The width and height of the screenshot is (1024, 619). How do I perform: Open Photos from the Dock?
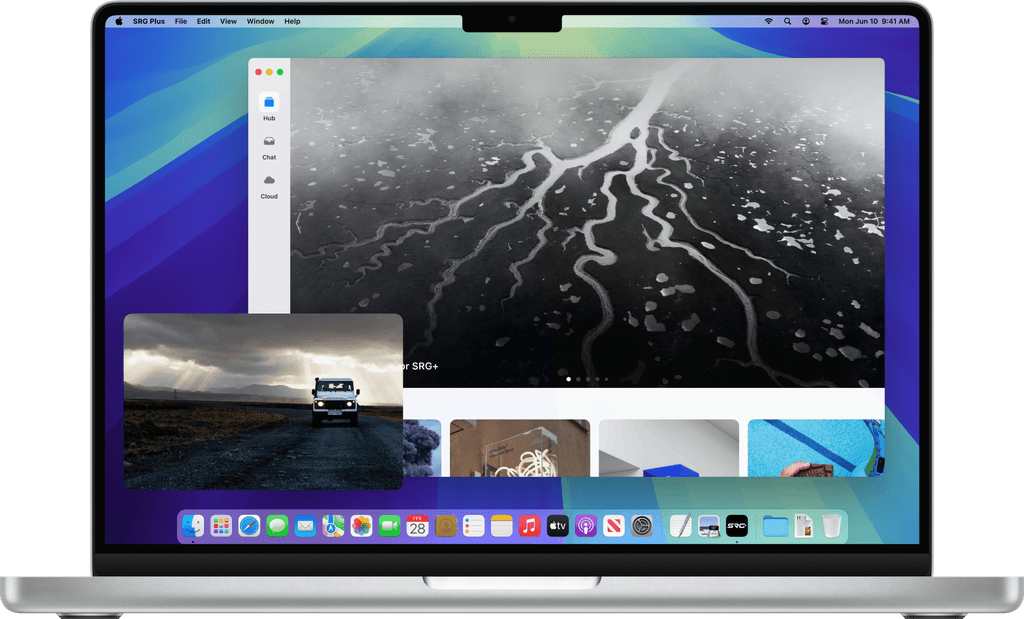coord(361,526)
